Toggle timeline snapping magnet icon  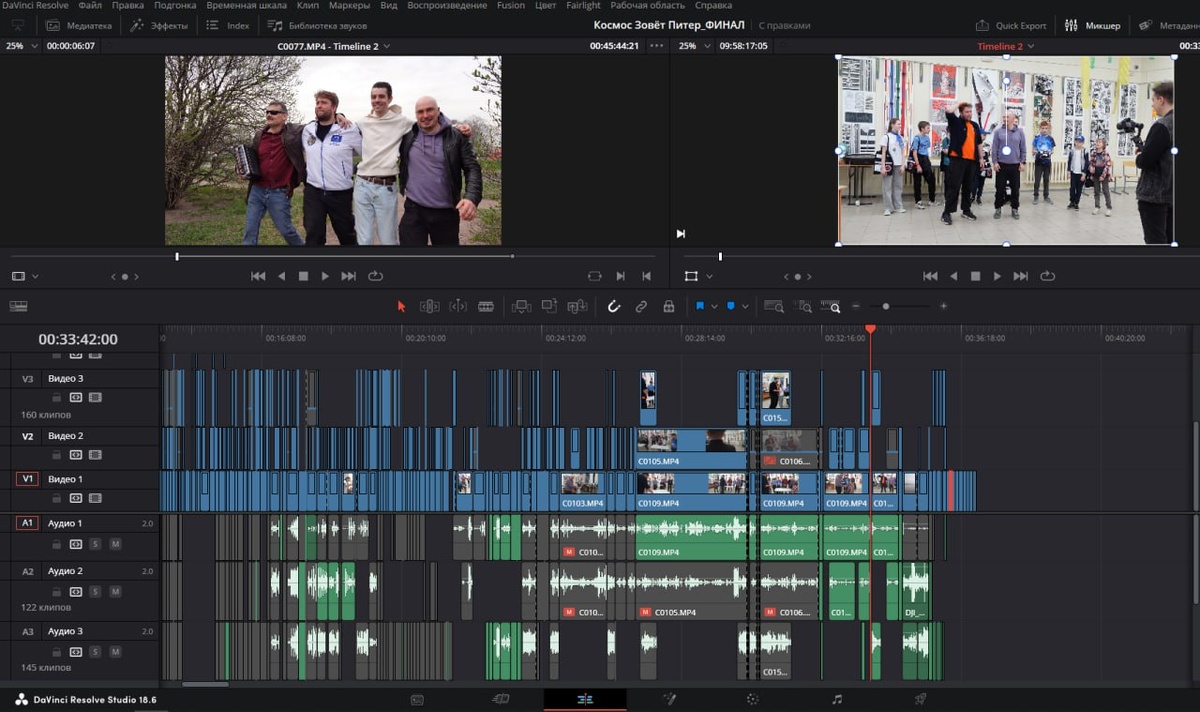[x=614, y=307]
